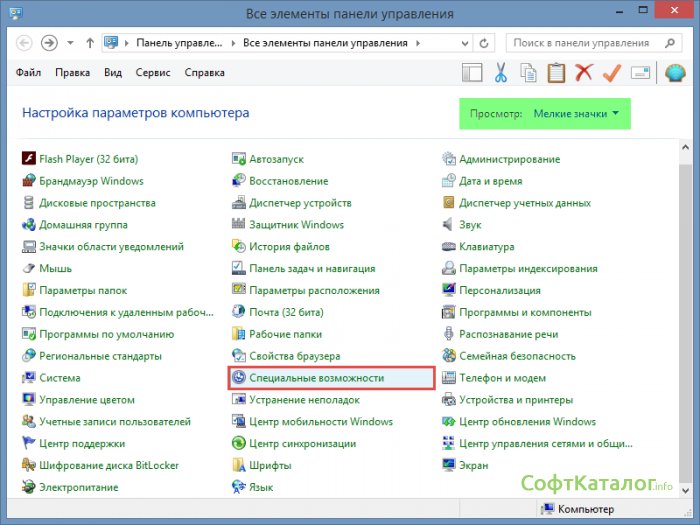
Task: Open Брандмауэр Windows item
Action: point(91,181)
